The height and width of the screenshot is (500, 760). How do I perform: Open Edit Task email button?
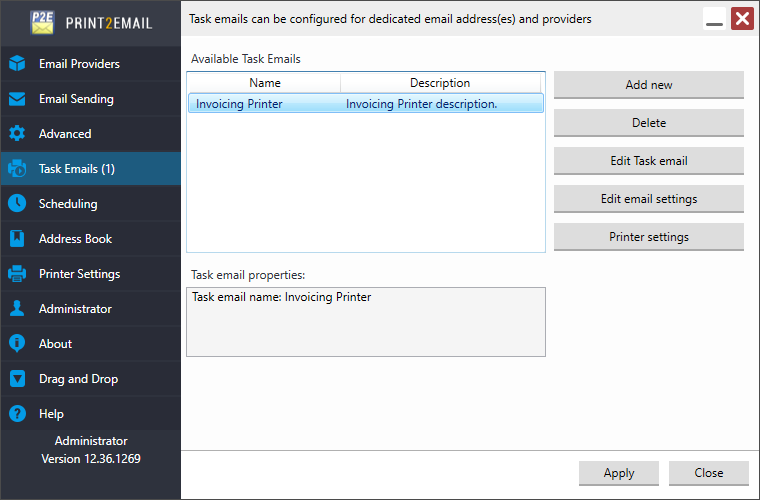click(649, 161)
